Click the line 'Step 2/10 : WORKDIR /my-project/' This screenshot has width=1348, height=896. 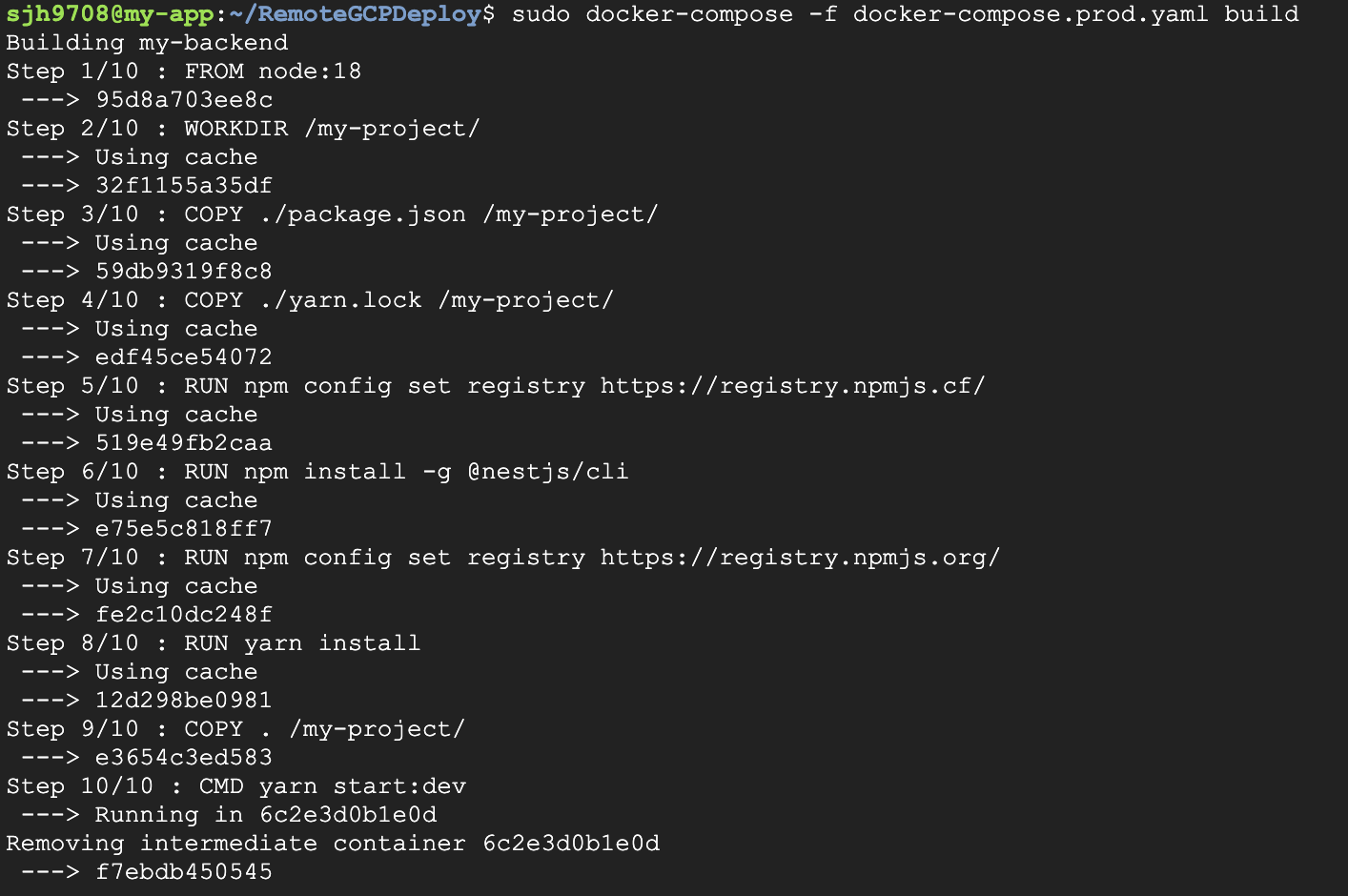[x=243, y=129]
